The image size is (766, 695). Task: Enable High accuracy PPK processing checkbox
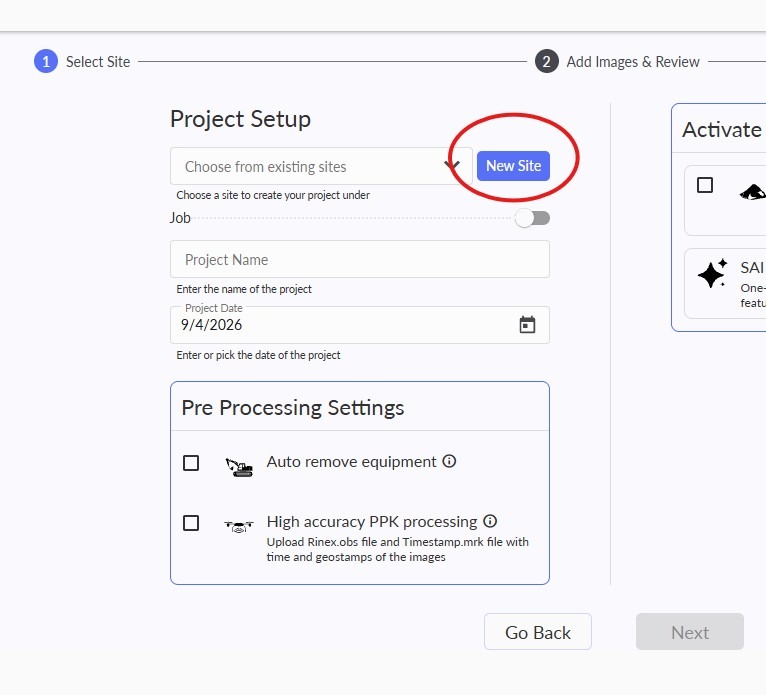coord(191,523)
